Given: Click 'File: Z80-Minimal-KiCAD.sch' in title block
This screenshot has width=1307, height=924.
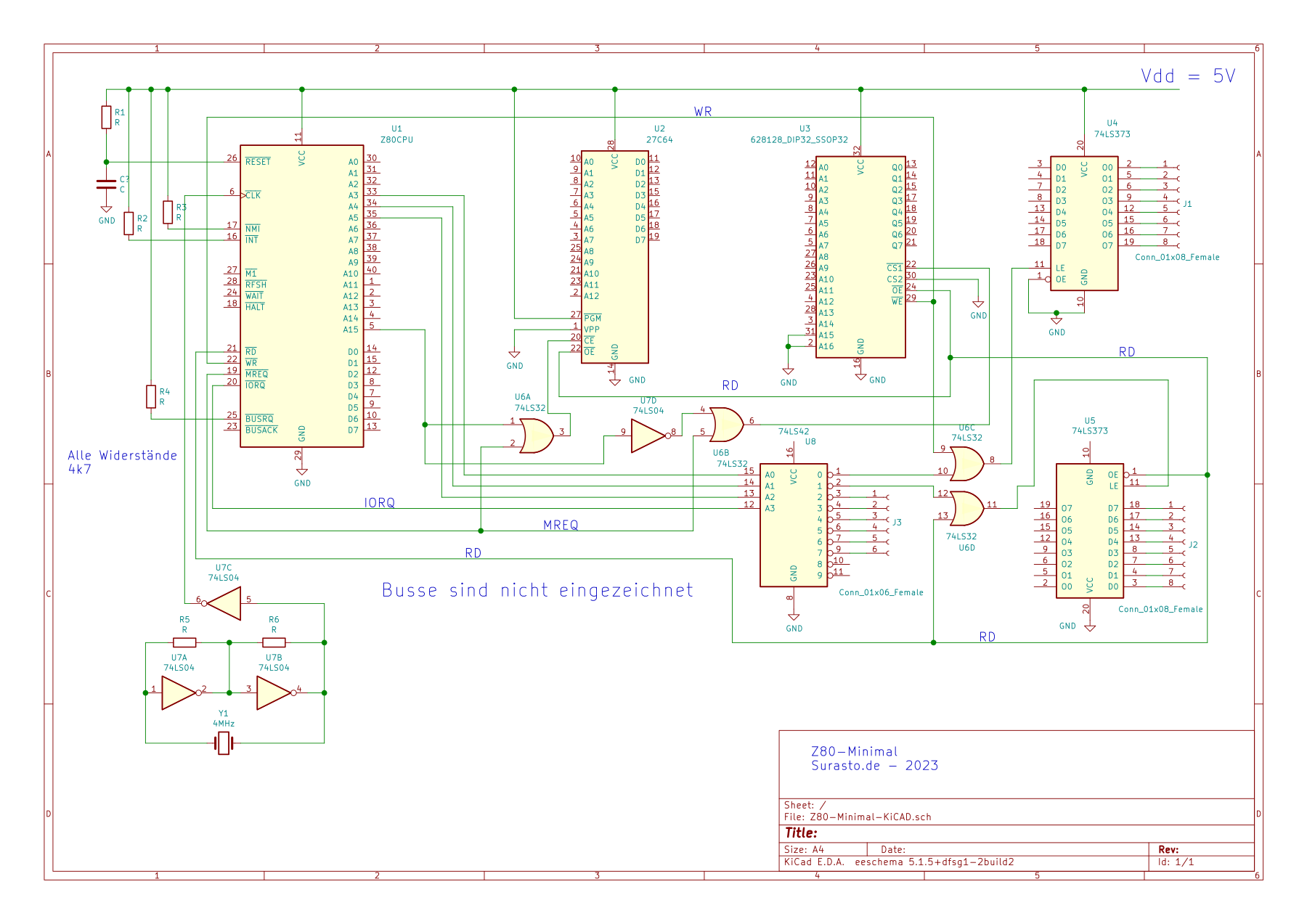Looking at the screenshot, I should coord(858,817).
